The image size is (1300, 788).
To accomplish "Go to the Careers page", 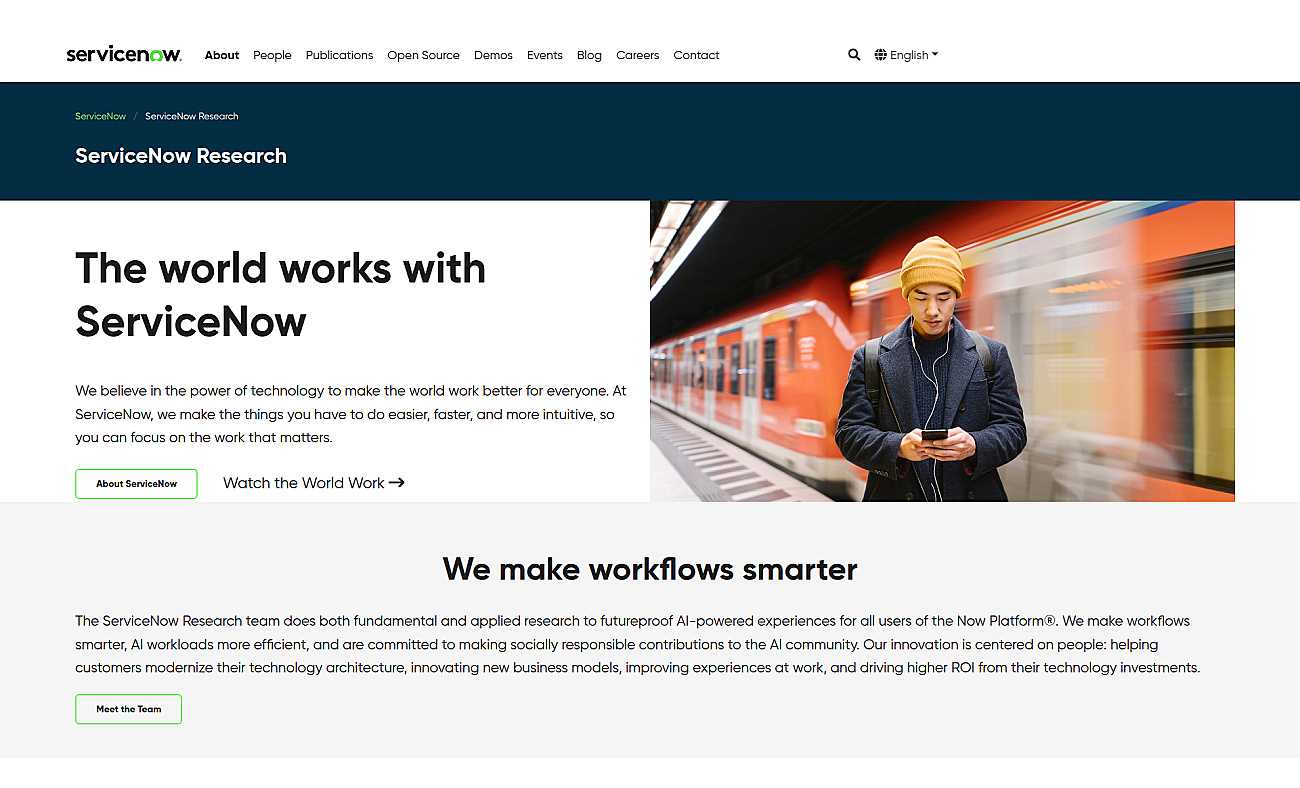I will [637, 55].
